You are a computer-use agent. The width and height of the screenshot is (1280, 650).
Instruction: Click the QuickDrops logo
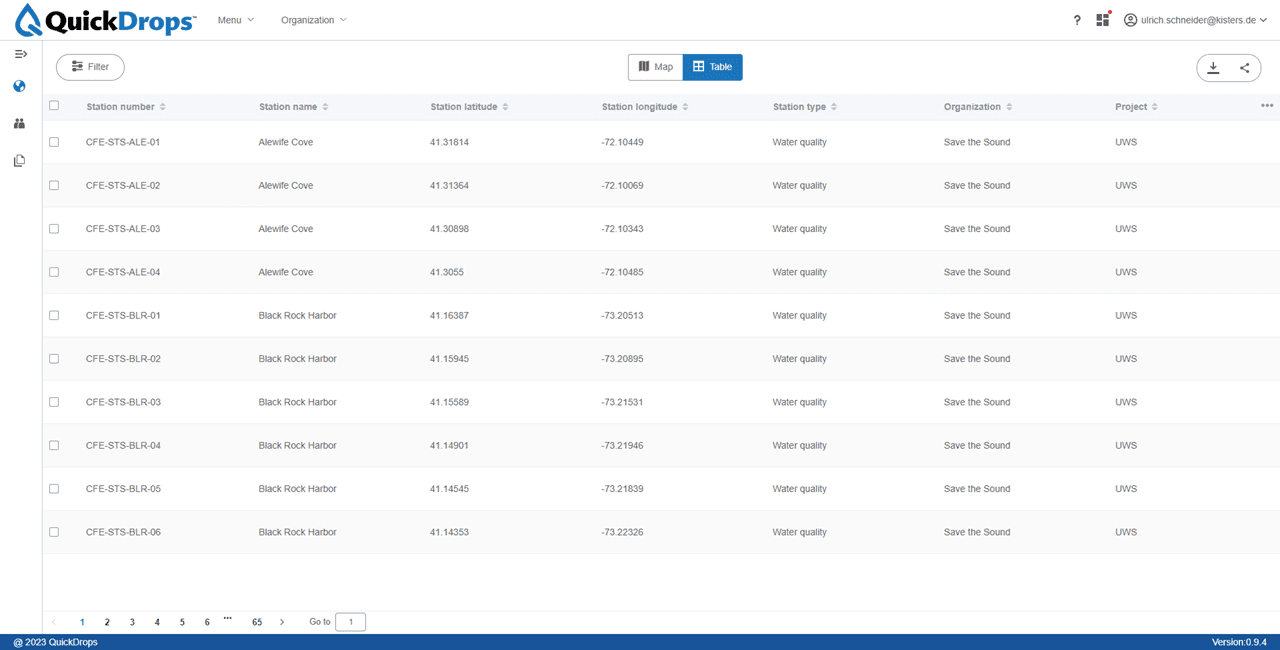pyautogui.click(x=105, y=20)
